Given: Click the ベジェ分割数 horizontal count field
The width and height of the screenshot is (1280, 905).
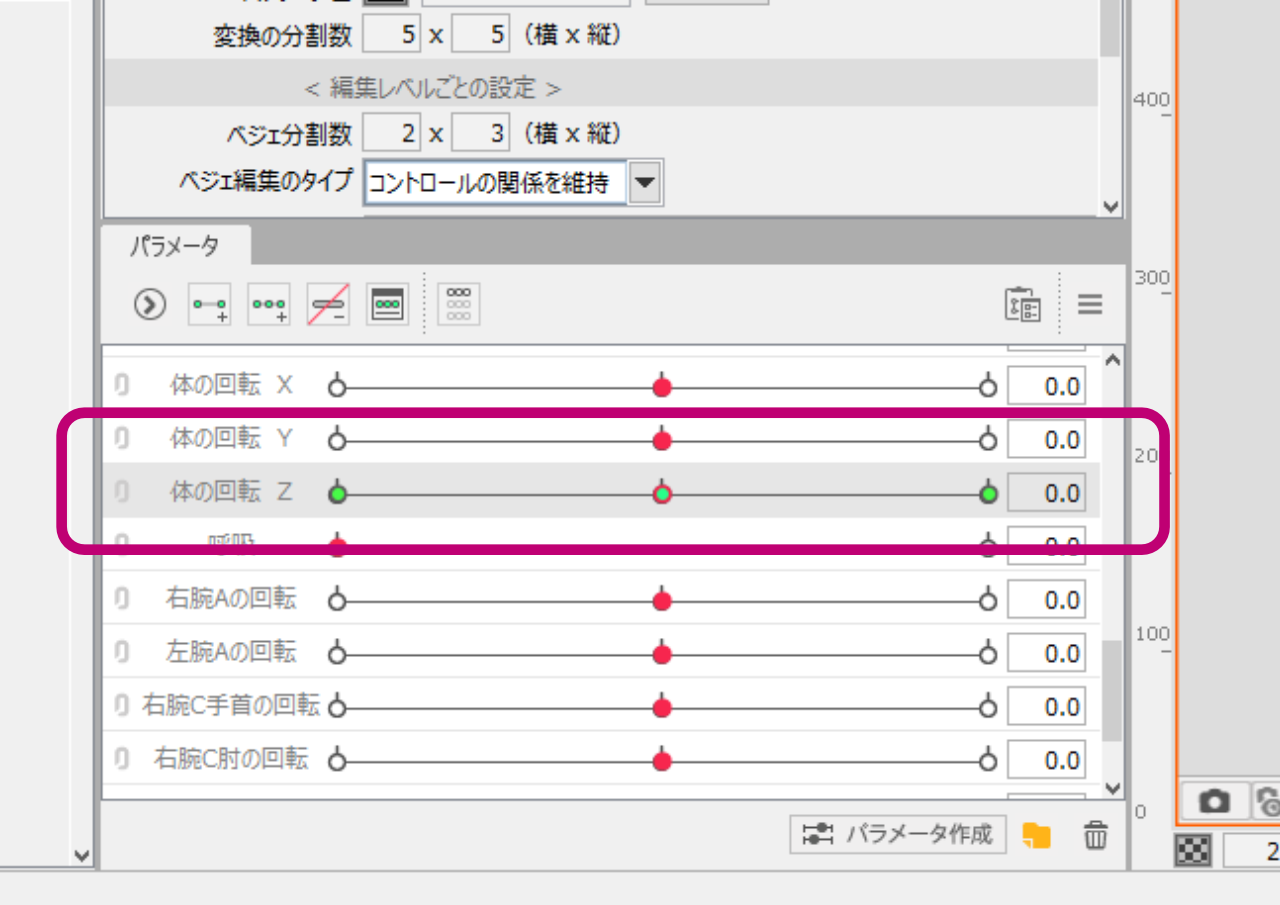Looking at the screenshot, I should tap(392, 133).
